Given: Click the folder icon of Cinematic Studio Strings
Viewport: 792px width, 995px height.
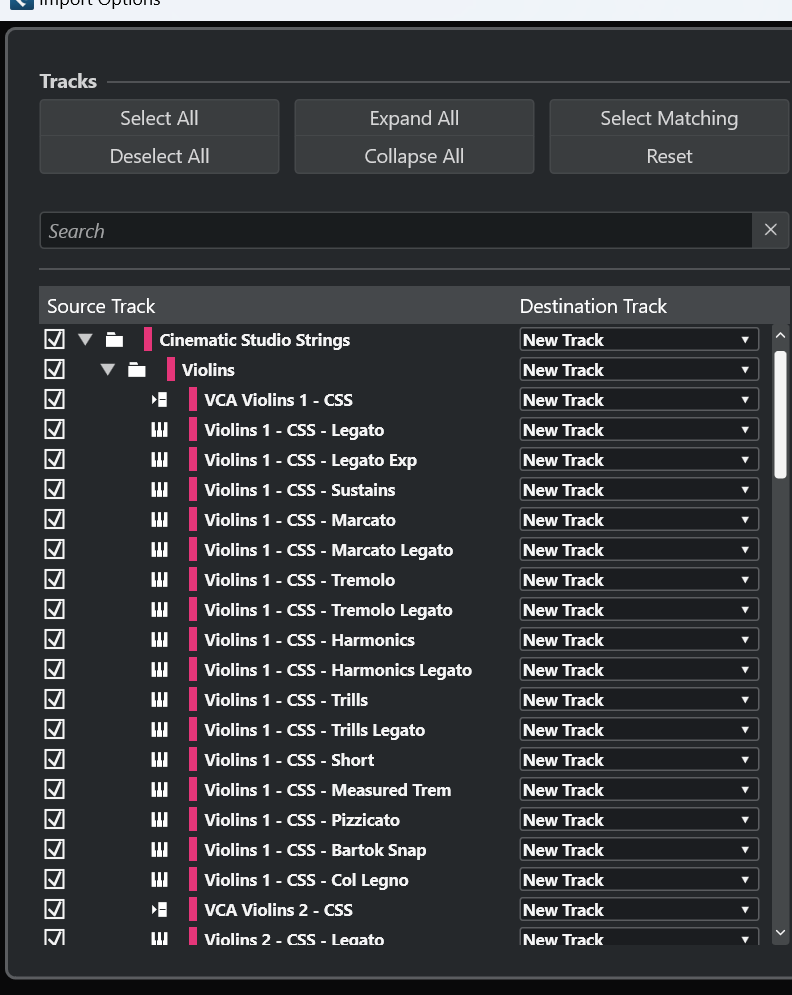Looking at the screenshot, I should [x=114, y=340].
